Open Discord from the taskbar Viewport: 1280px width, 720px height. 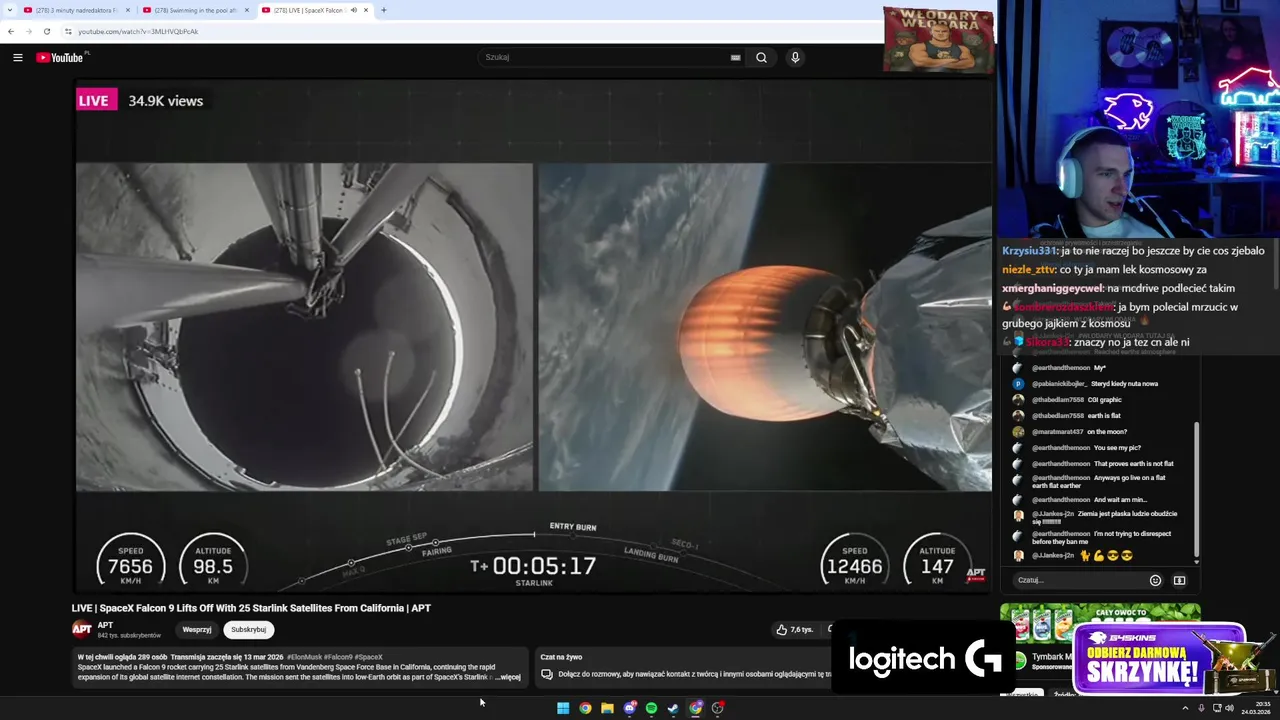tap(629, 708)
